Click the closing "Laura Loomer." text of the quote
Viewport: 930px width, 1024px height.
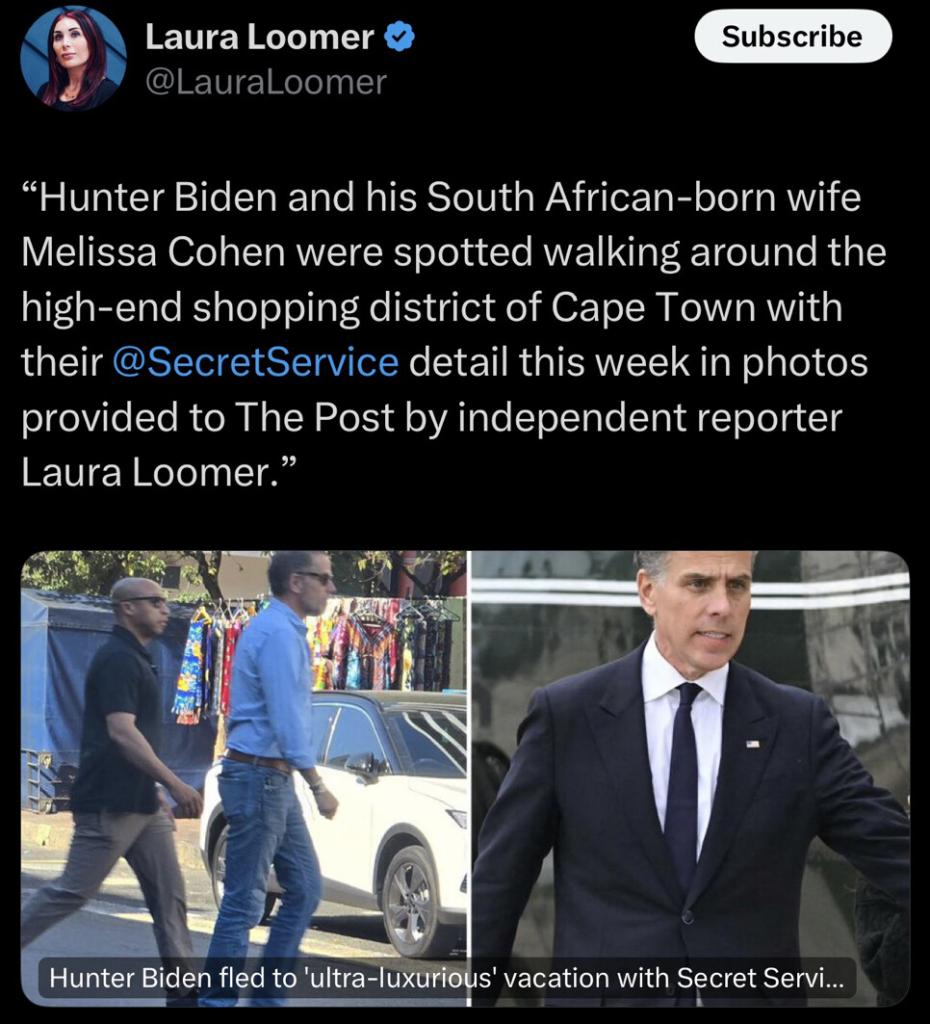155,472
